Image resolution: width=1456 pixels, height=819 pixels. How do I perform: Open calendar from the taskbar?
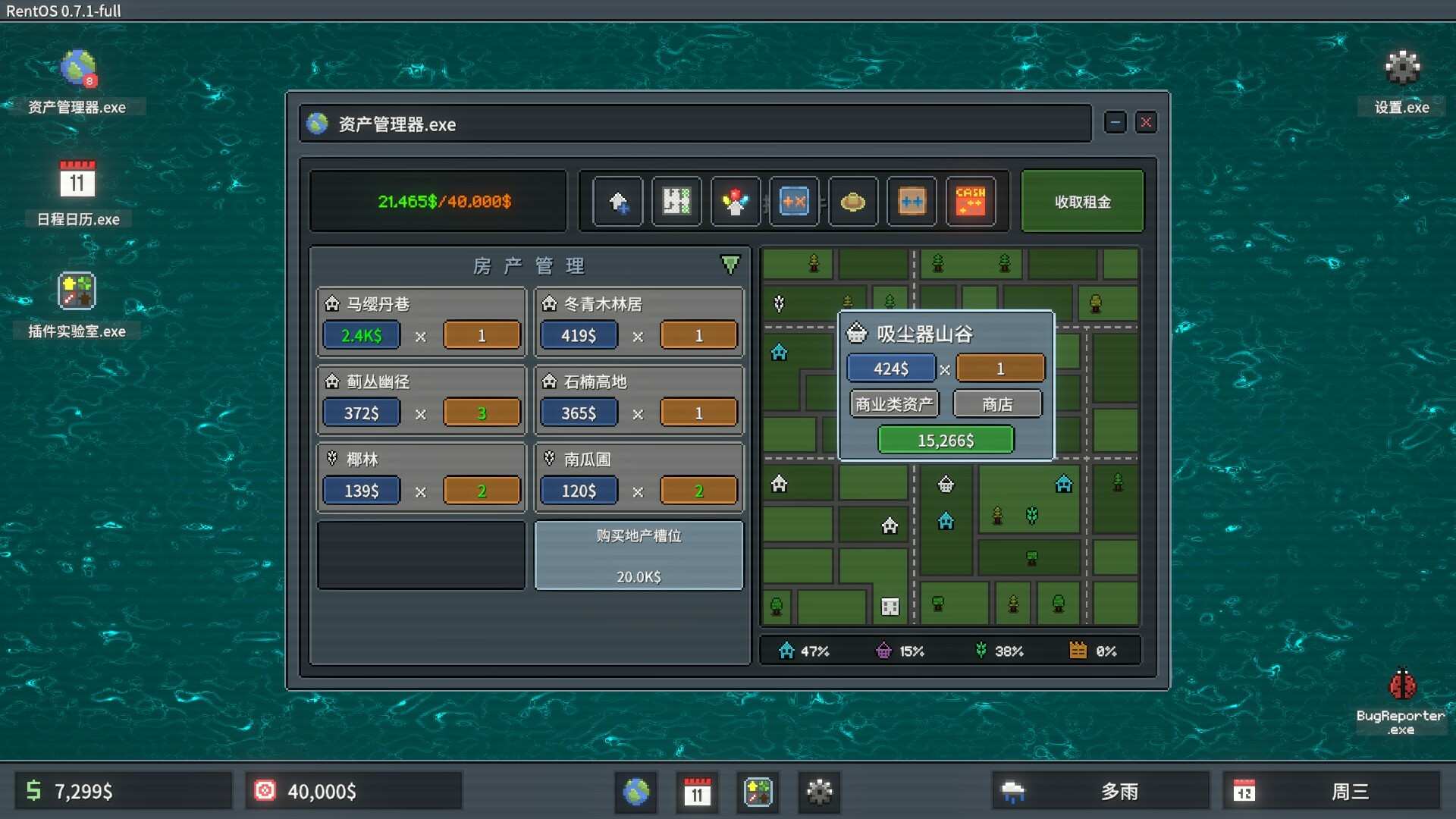[697, 792]
